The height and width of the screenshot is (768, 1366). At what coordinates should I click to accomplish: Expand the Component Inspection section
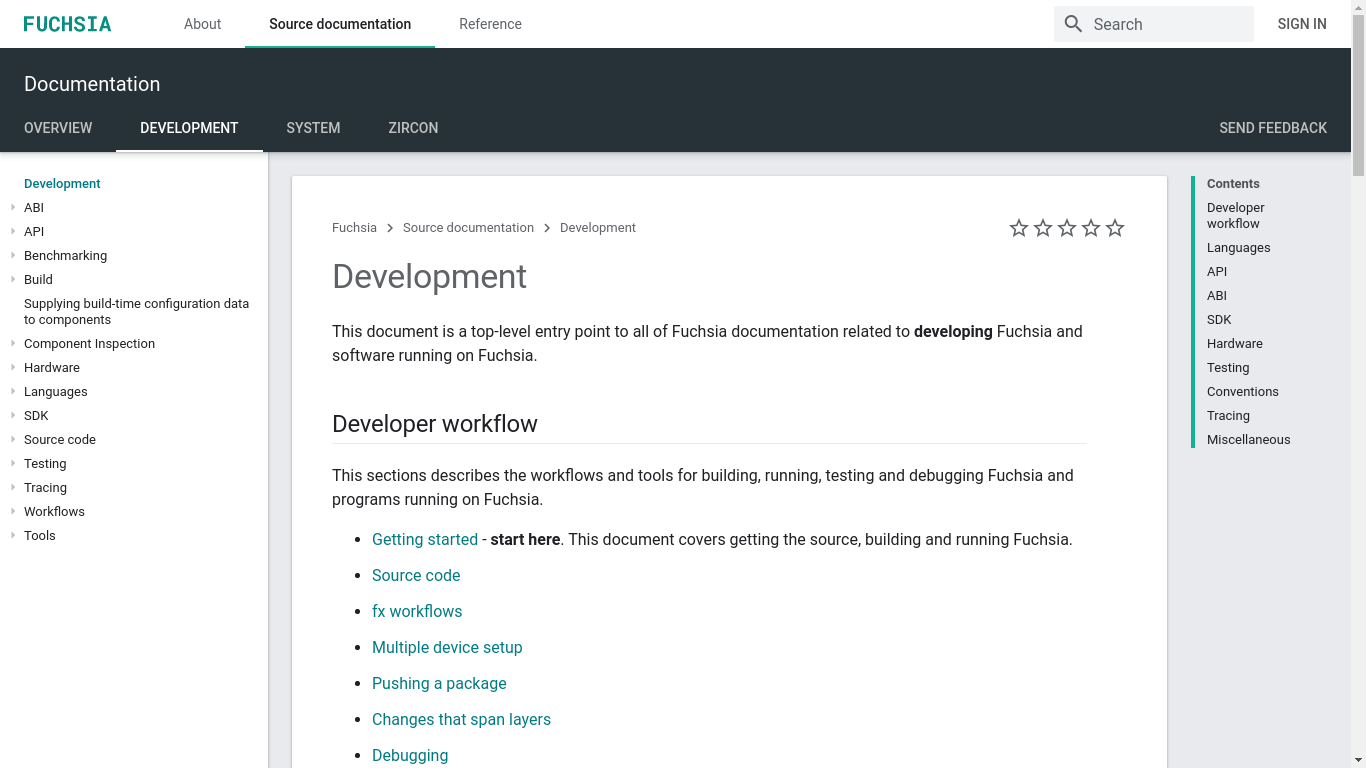(x=13, y=344)
